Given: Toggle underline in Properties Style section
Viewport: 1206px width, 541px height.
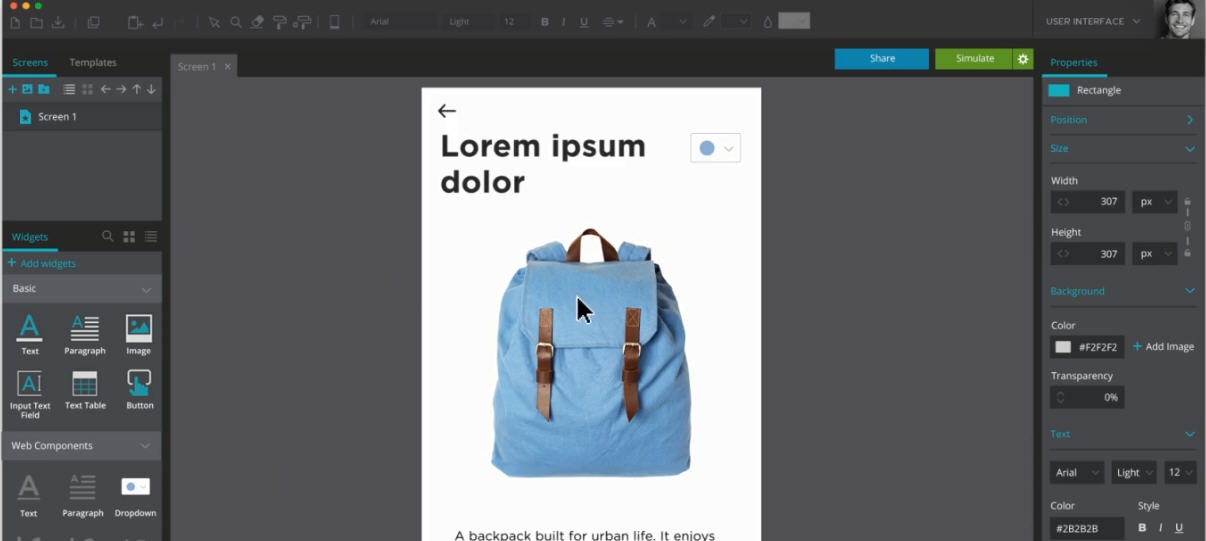Looking at the screenshot, I should tap(1179, 528).
